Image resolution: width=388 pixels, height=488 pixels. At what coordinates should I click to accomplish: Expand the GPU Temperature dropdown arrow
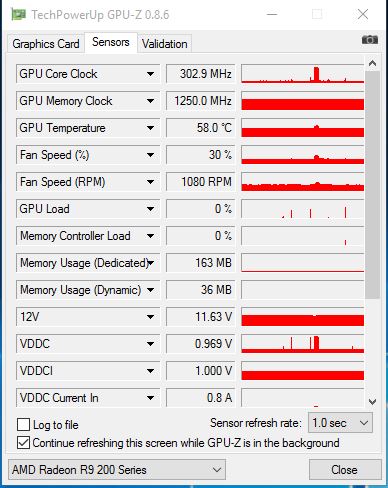point(150,128)
